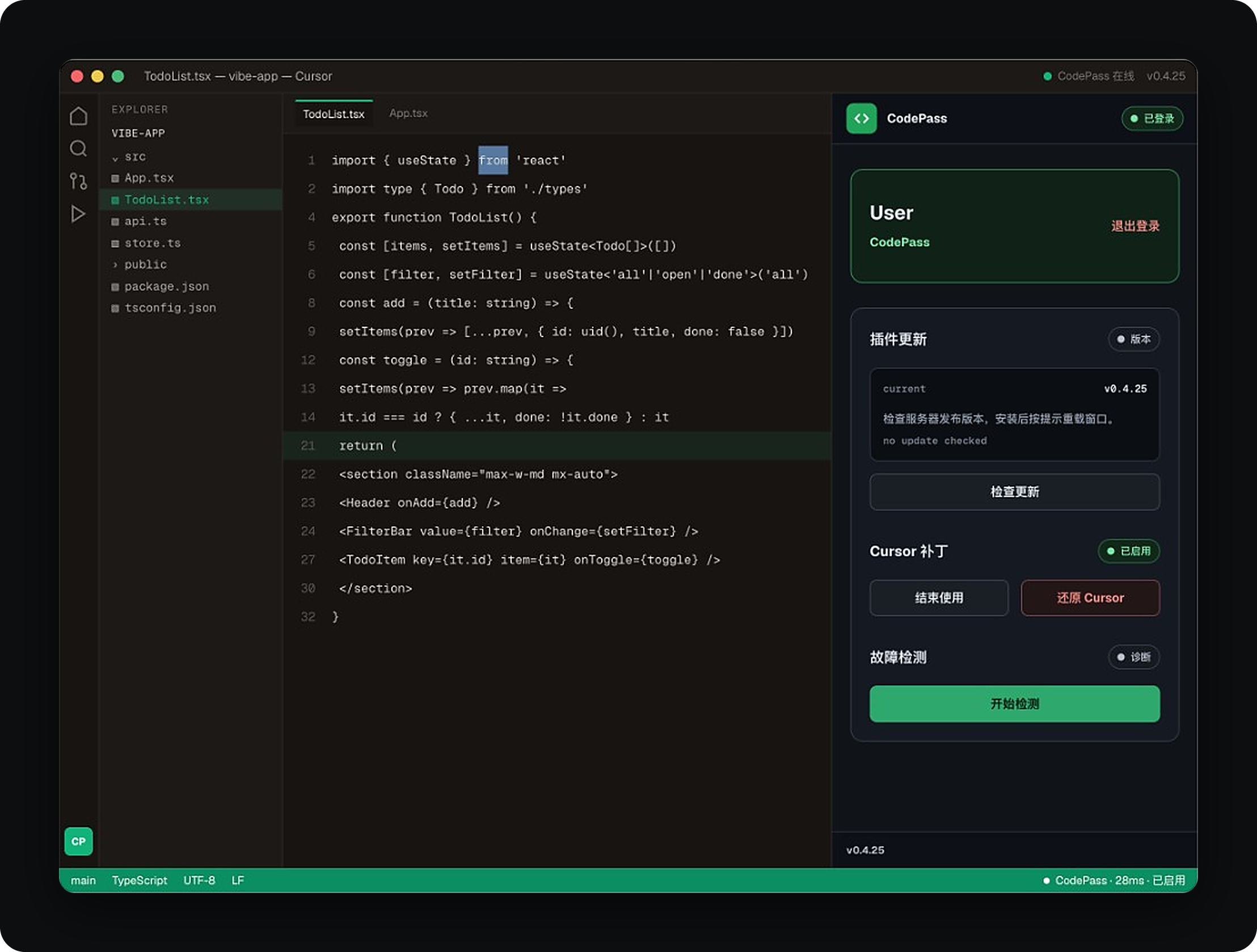Click the 已启用 Cursor patch status badge
This screenshot has height=952, width=1257.
[1129, 551]
